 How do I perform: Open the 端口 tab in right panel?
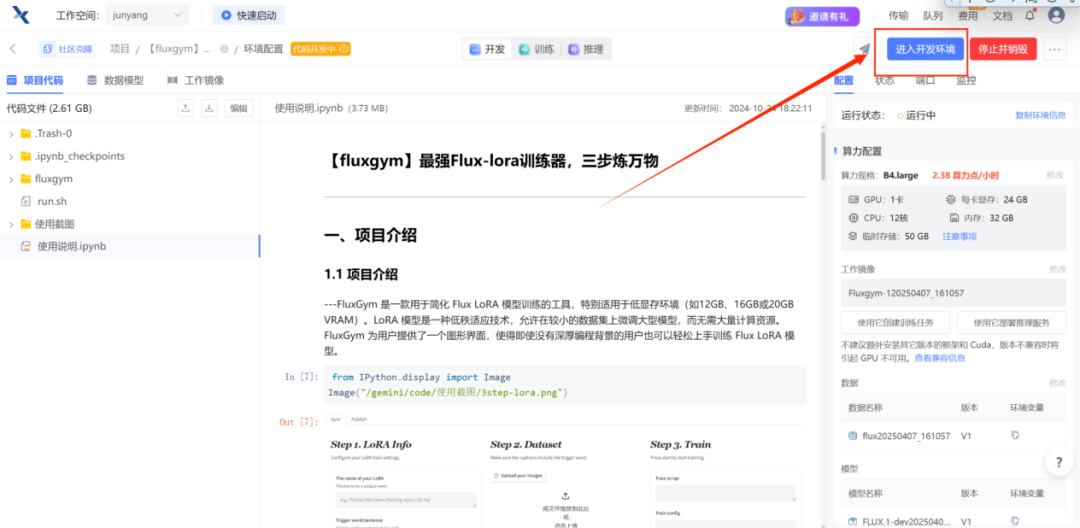point(925,80)
